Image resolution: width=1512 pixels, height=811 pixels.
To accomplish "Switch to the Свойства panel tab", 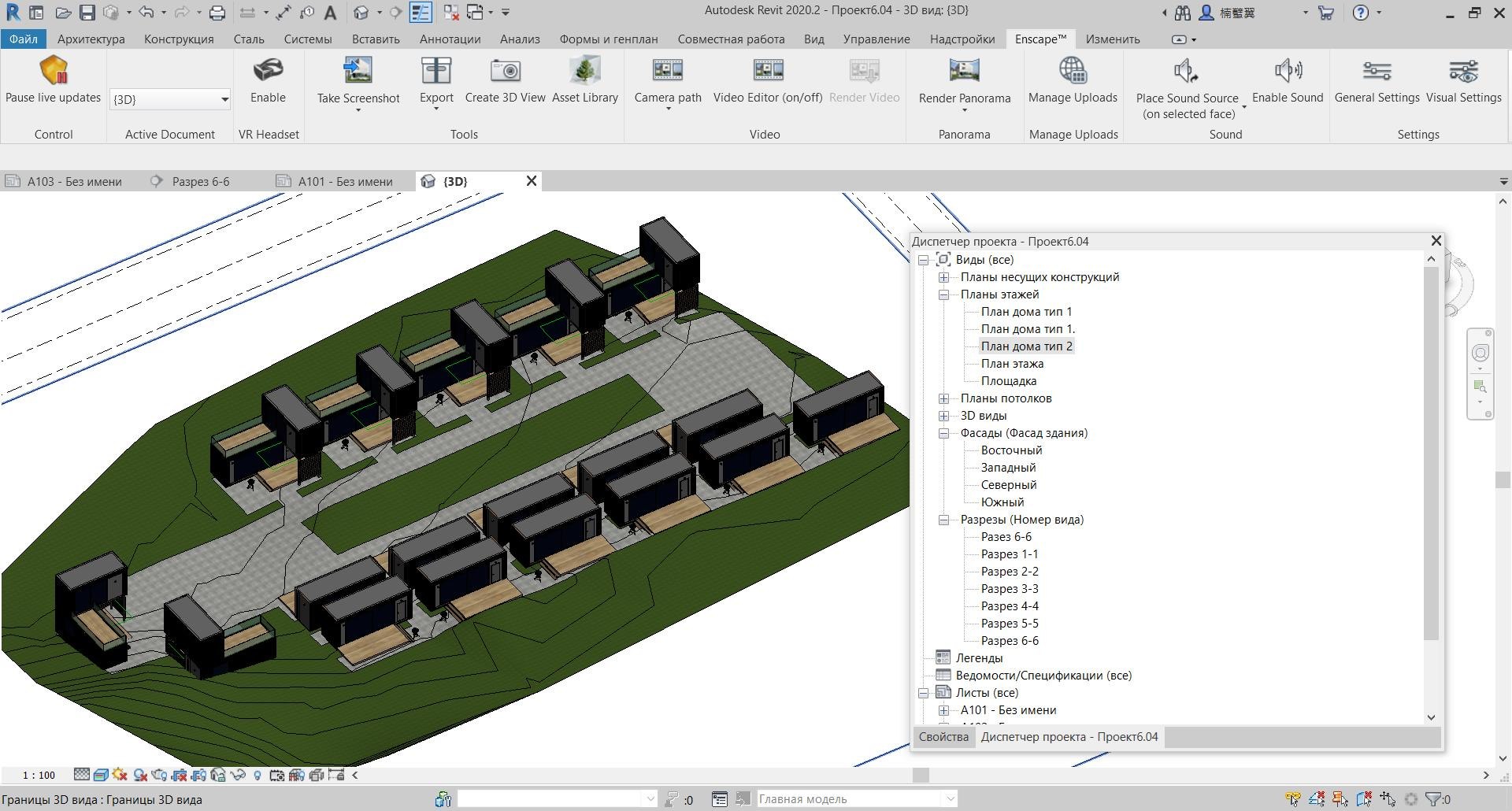I will [943, 737].
